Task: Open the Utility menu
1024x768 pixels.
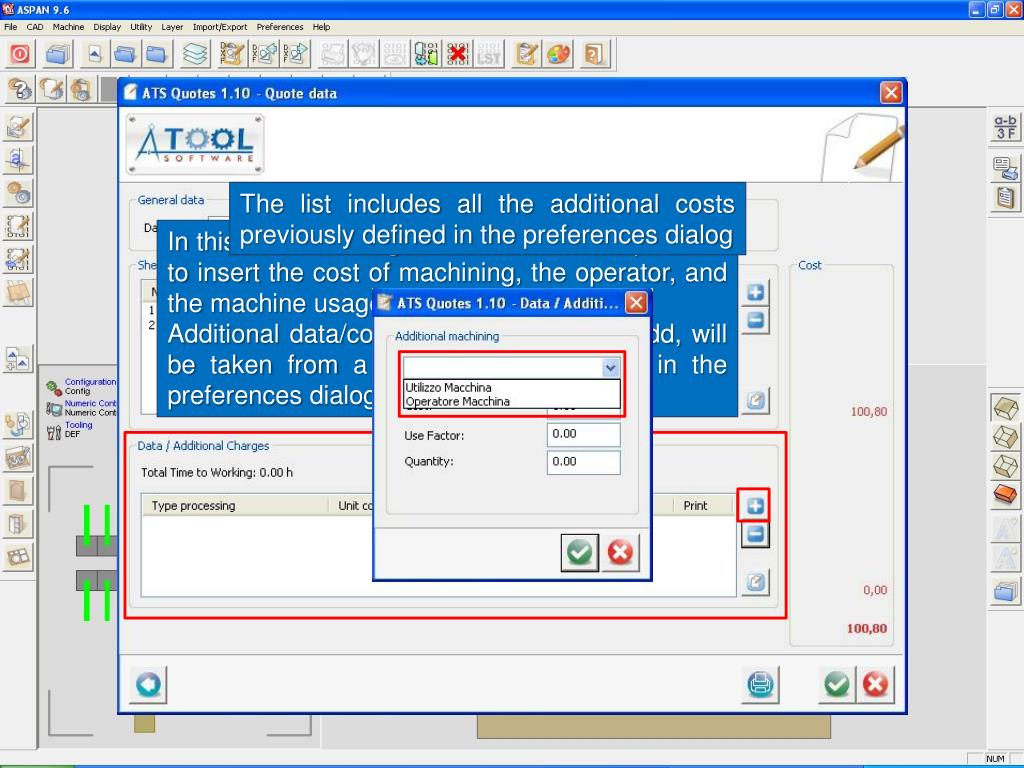Action: 141,27
